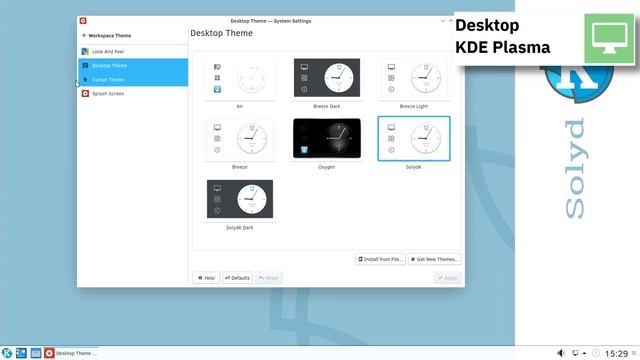Select the Oxygen theme thumbnail

click(327, 139)
